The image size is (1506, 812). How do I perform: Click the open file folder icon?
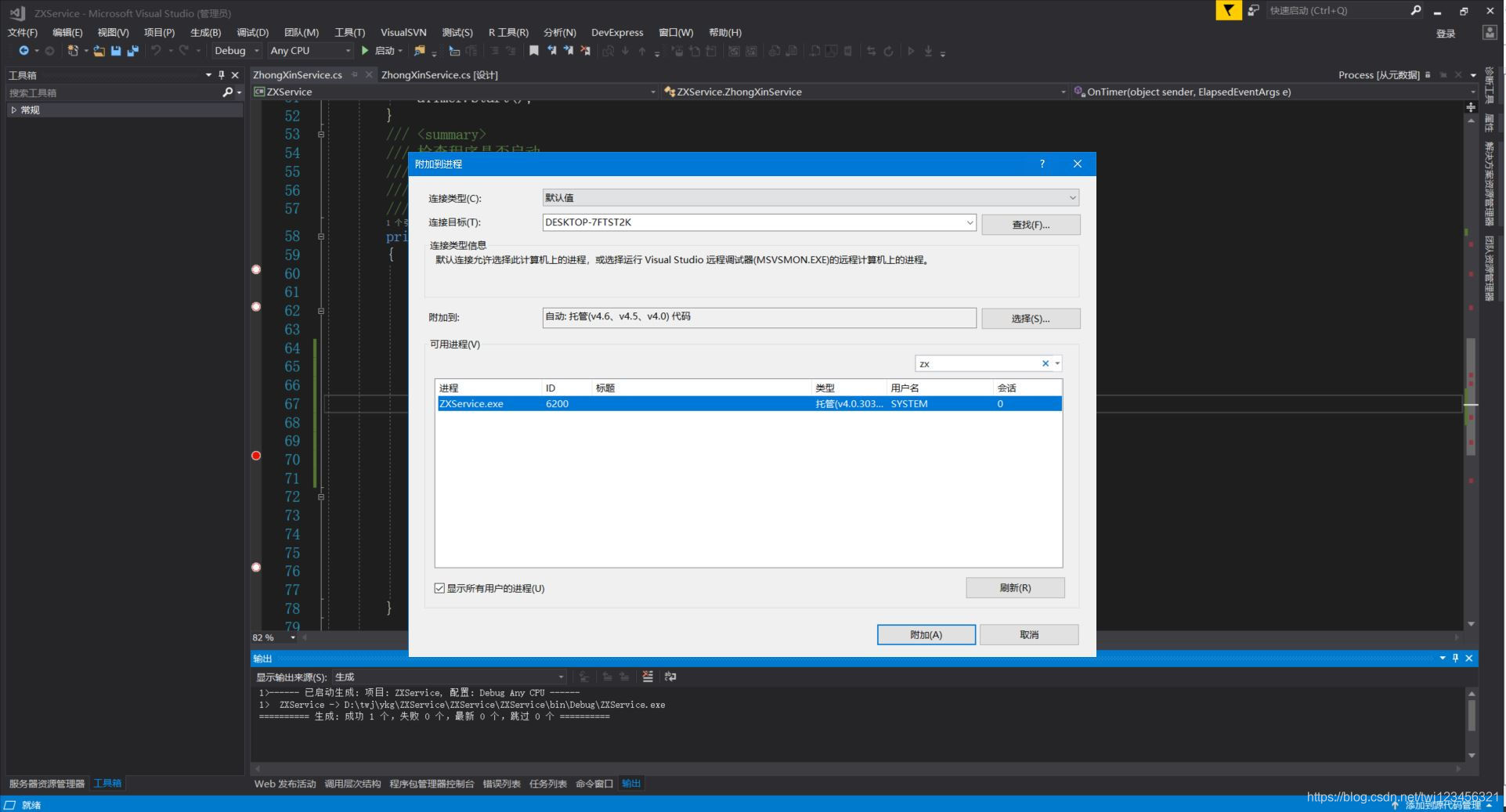click(99, 51)
